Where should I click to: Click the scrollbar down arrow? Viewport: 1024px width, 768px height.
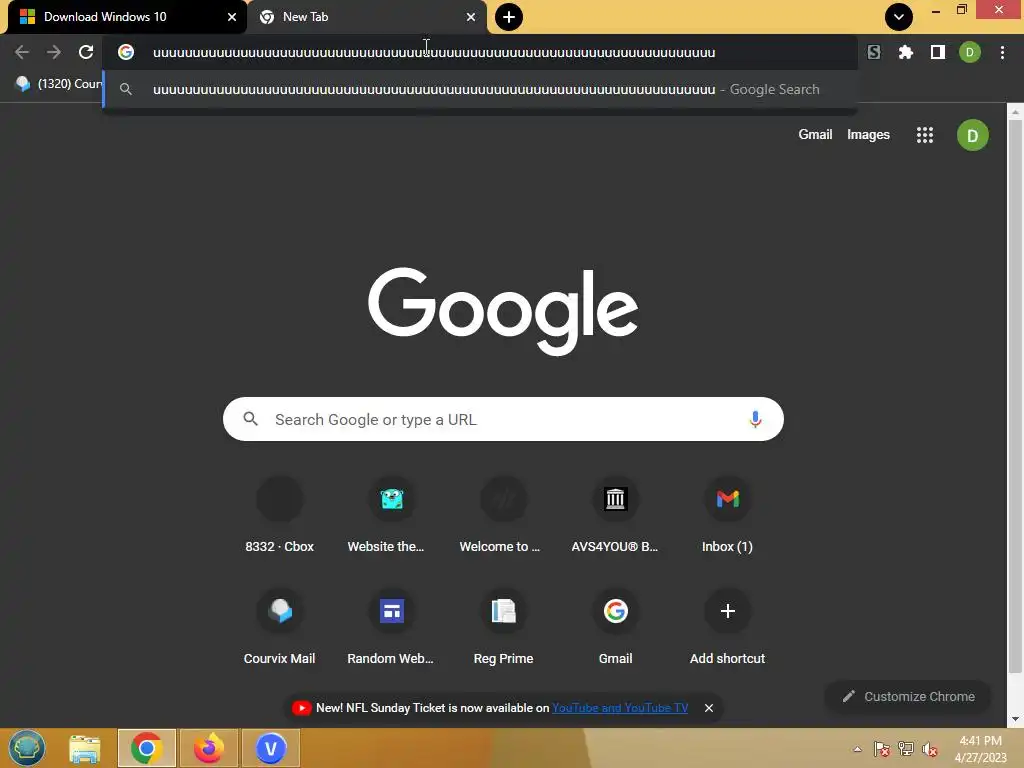pos(1015,719)
